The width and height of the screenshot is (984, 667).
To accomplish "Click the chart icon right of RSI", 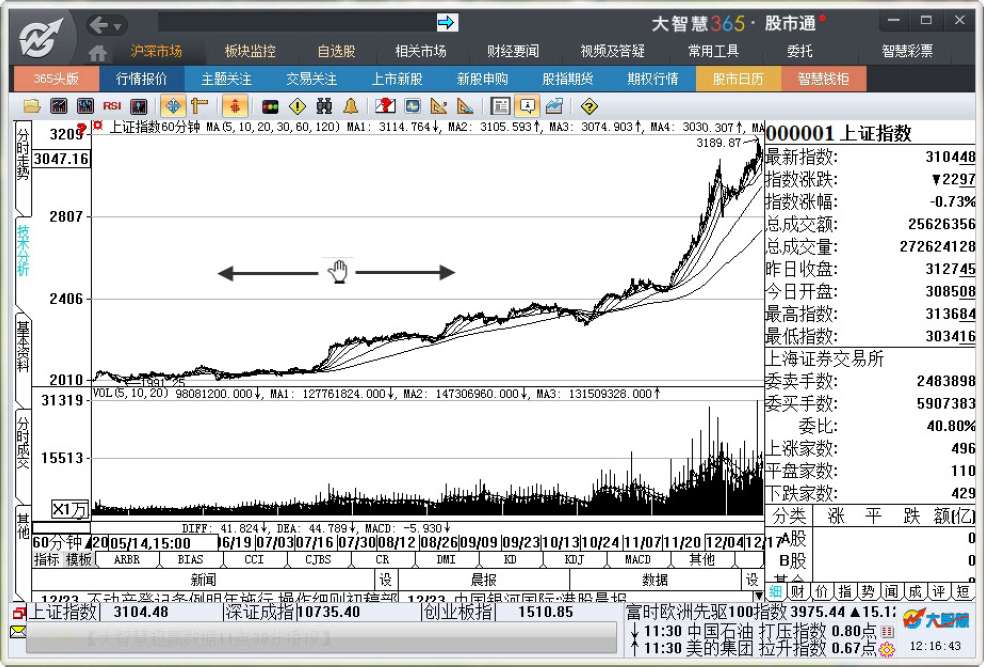I will click(138, 106).
